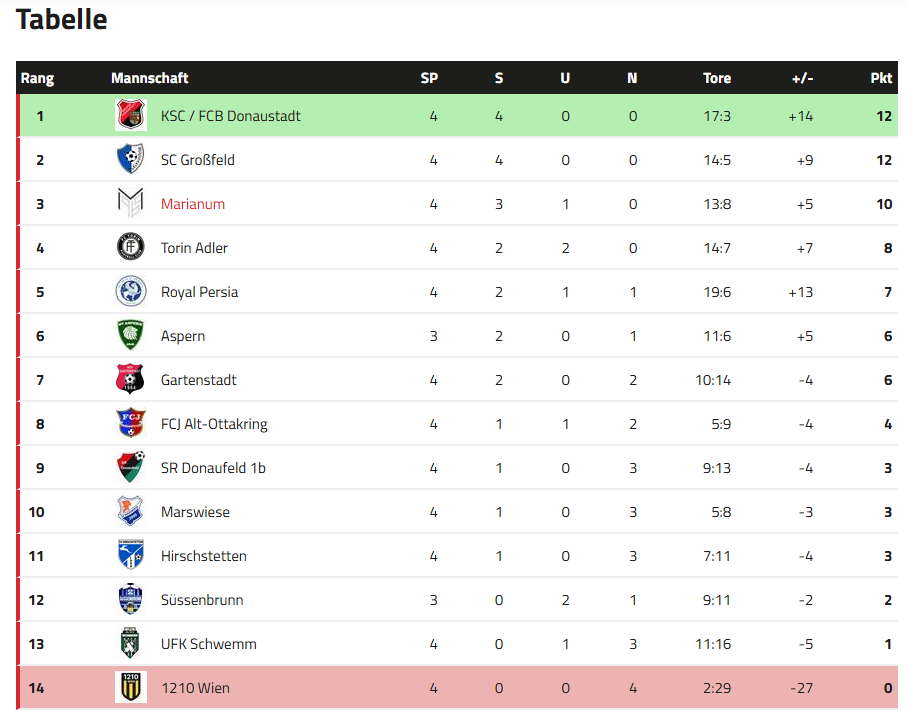Screen dimensions: 906x711
Task: Open the Hirschstetten team name link
Action: (204, 556)
